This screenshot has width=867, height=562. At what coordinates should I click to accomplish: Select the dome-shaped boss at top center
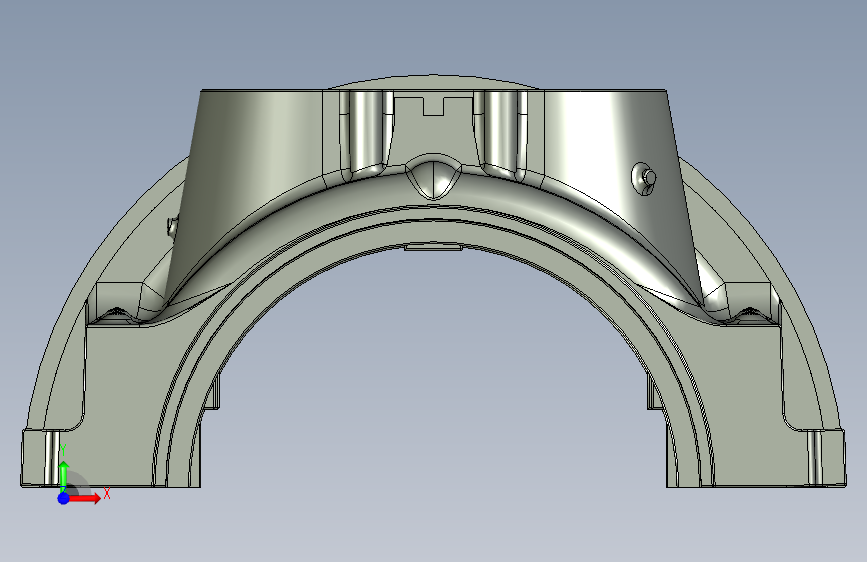click(434, 176)
